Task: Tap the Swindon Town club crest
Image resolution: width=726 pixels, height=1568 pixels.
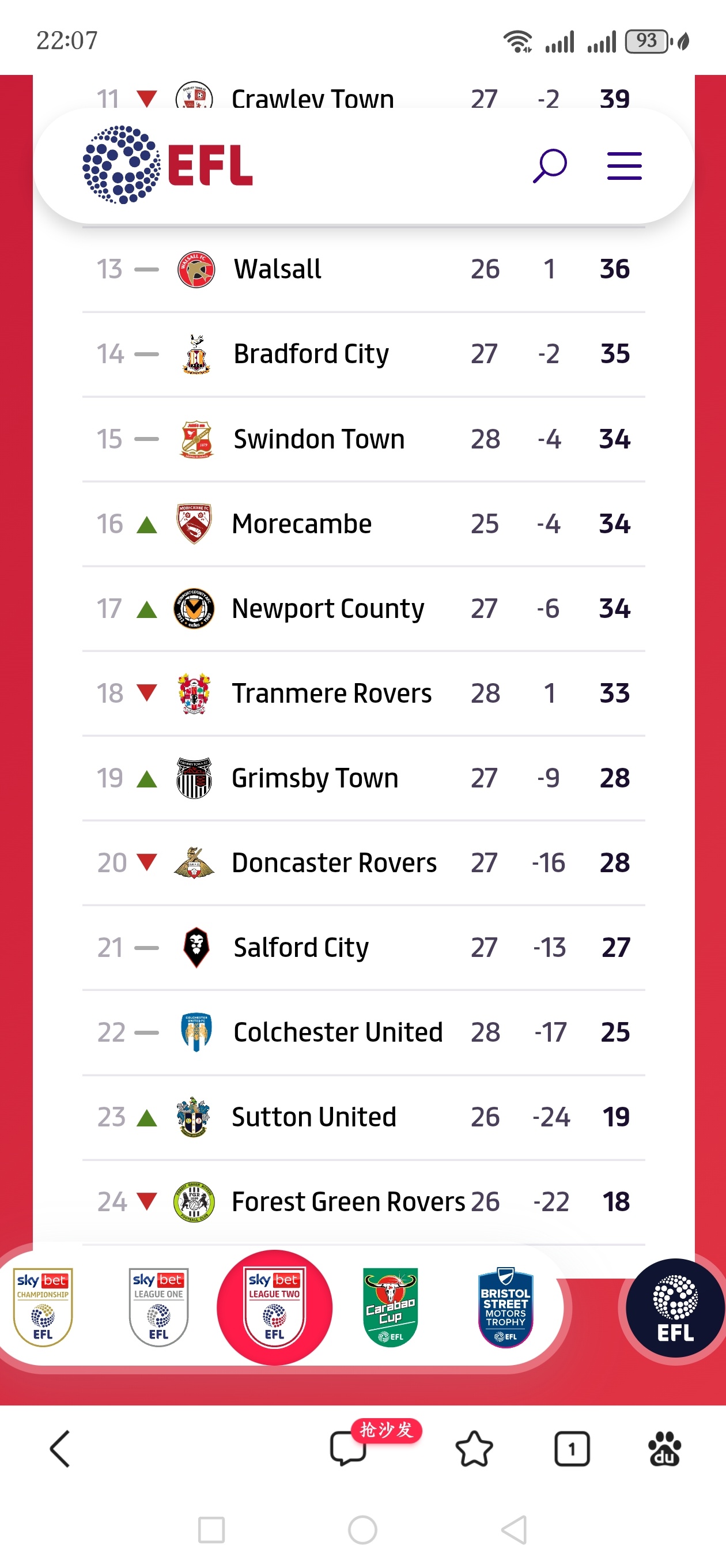Action: (196, 439)
